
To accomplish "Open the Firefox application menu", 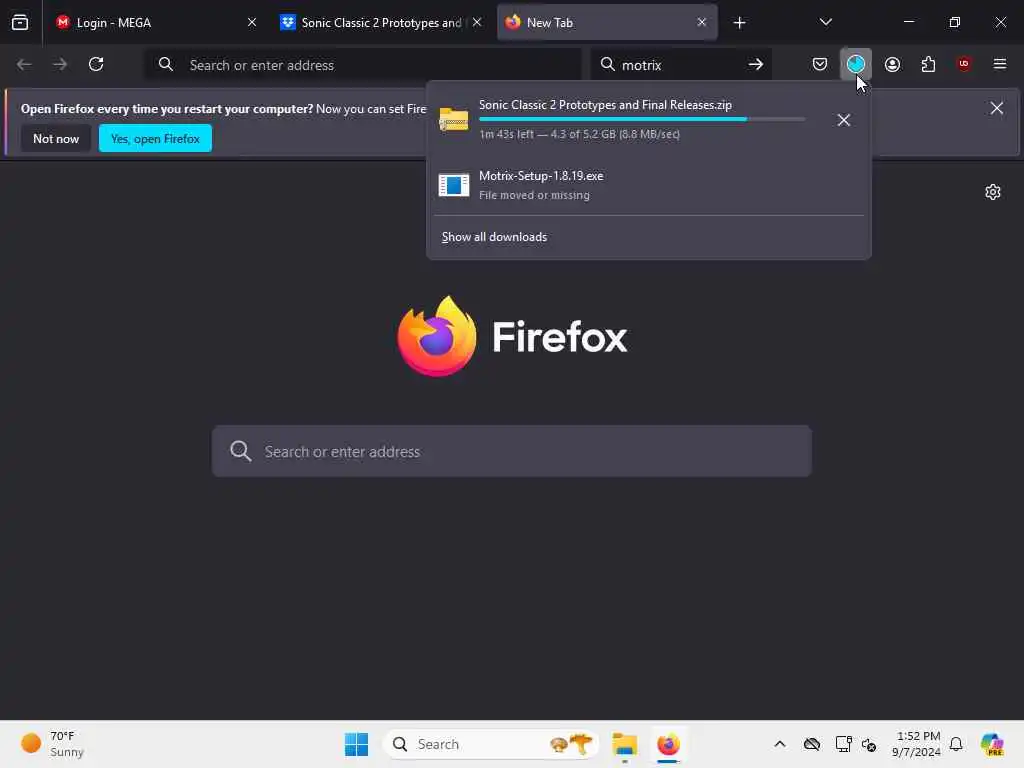I will coord(1000,64).
